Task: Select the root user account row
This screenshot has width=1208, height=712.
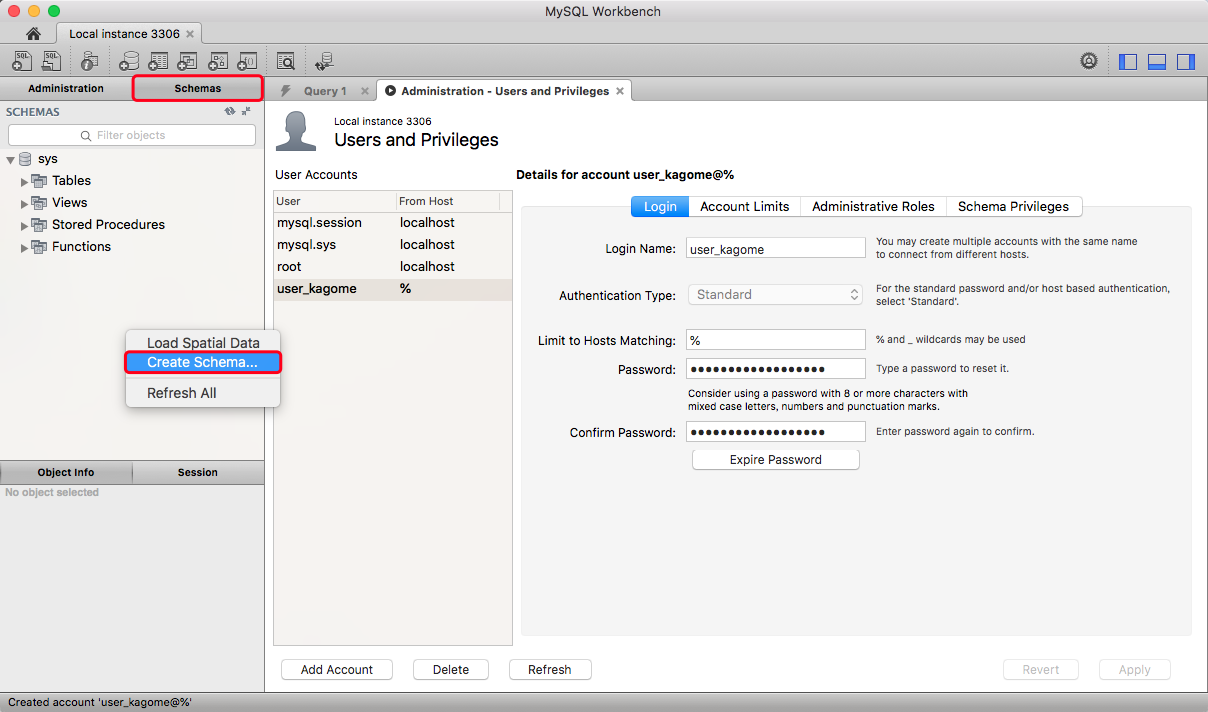Action: tap(393, 267)
